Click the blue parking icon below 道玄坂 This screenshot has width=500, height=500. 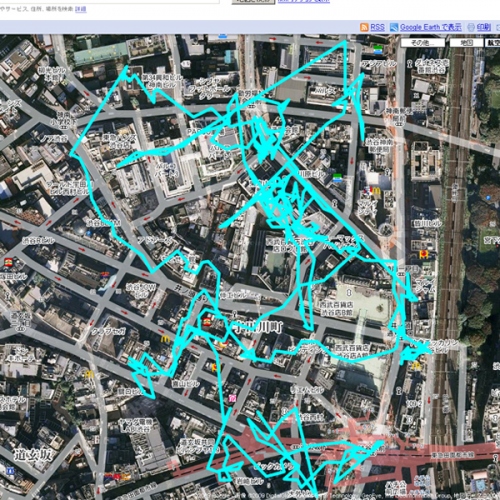pyautogui.click(x=10, y=471)
